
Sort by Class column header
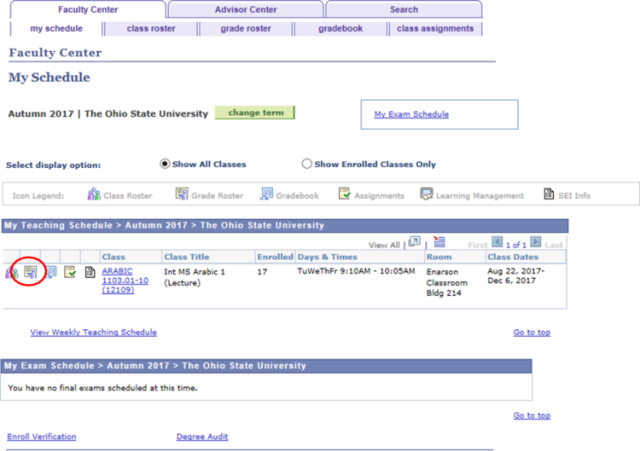tap(113, 257)
